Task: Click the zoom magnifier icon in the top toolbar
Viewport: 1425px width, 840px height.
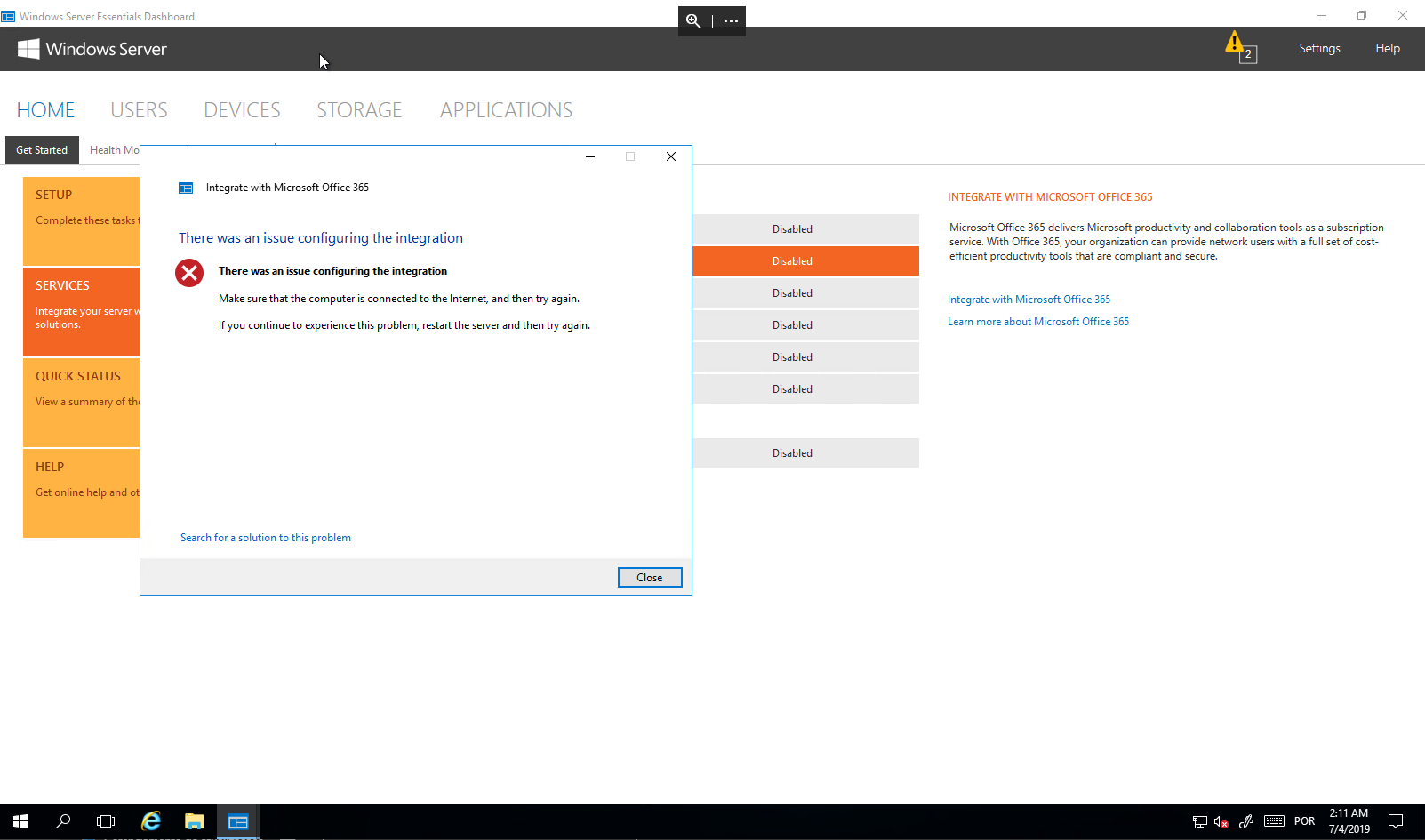Action: [693, 20]
